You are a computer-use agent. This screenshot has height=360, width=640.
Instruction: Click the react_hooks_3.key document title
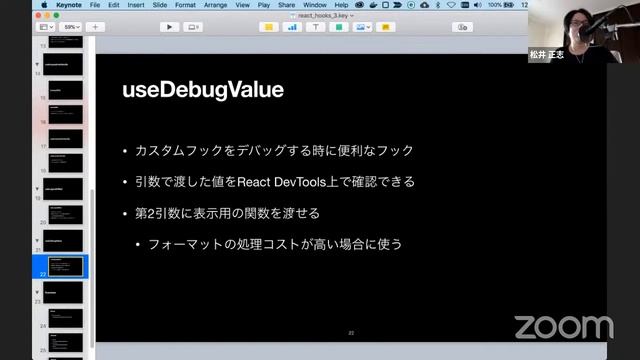(322, 16)
